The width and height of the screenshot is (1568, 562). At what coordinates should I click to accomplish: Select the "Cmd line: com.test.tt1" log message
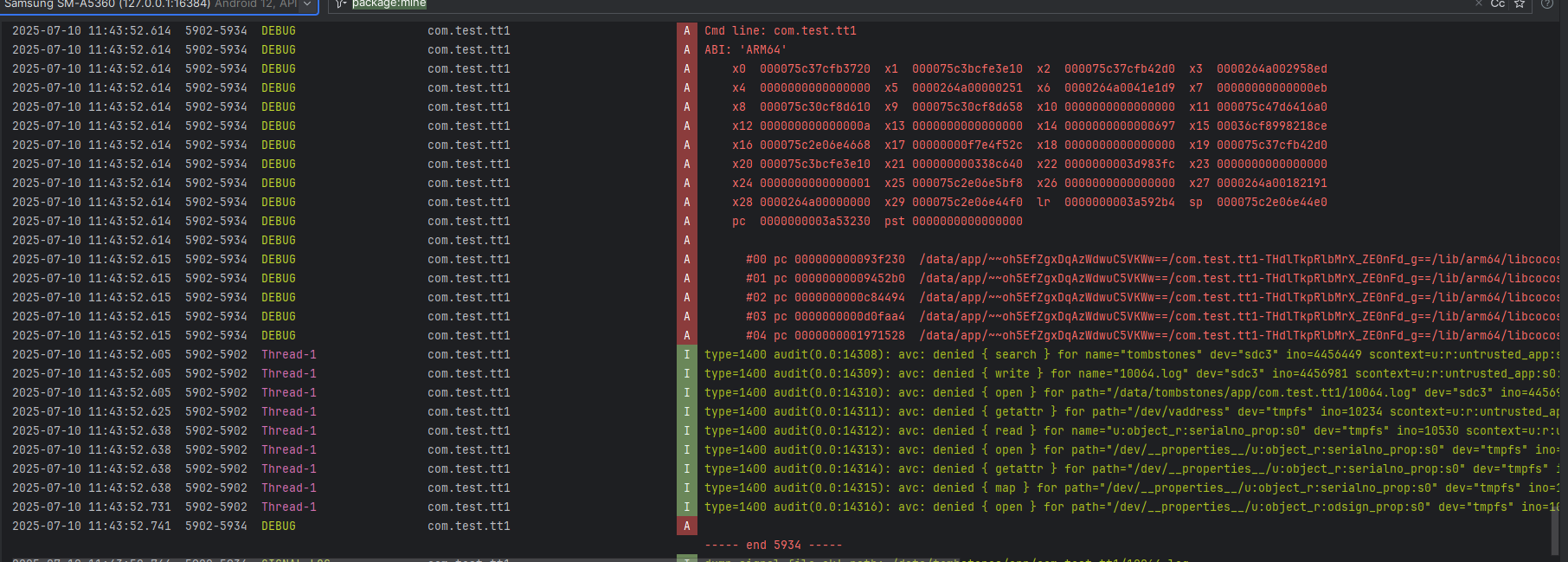click(x=780, y=31)
